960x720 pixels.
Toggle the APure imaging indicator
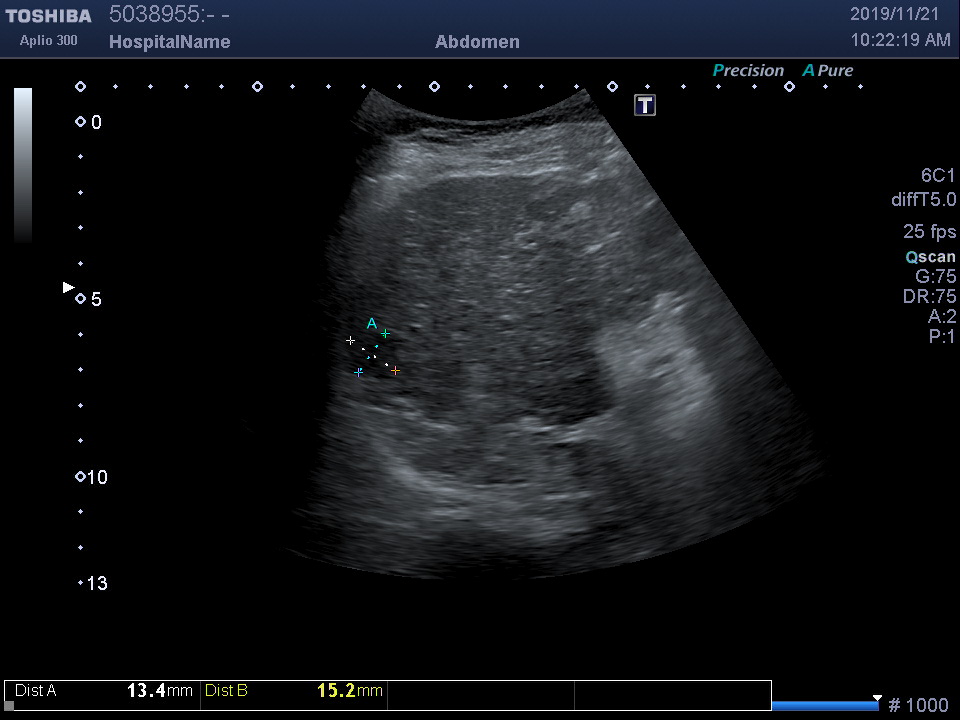[x=828, y=71]
